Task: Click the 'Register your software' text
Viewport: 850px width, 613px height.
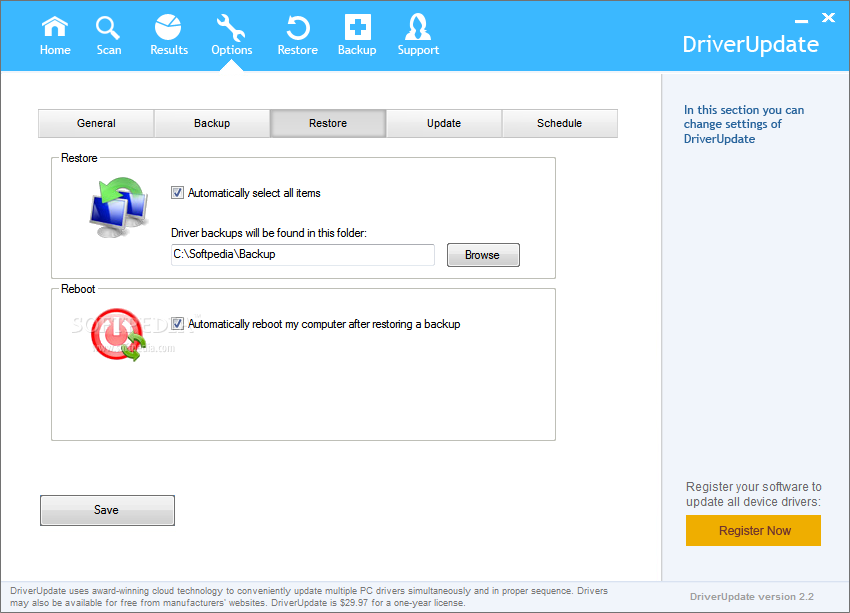Action: (x=754, y=494)
